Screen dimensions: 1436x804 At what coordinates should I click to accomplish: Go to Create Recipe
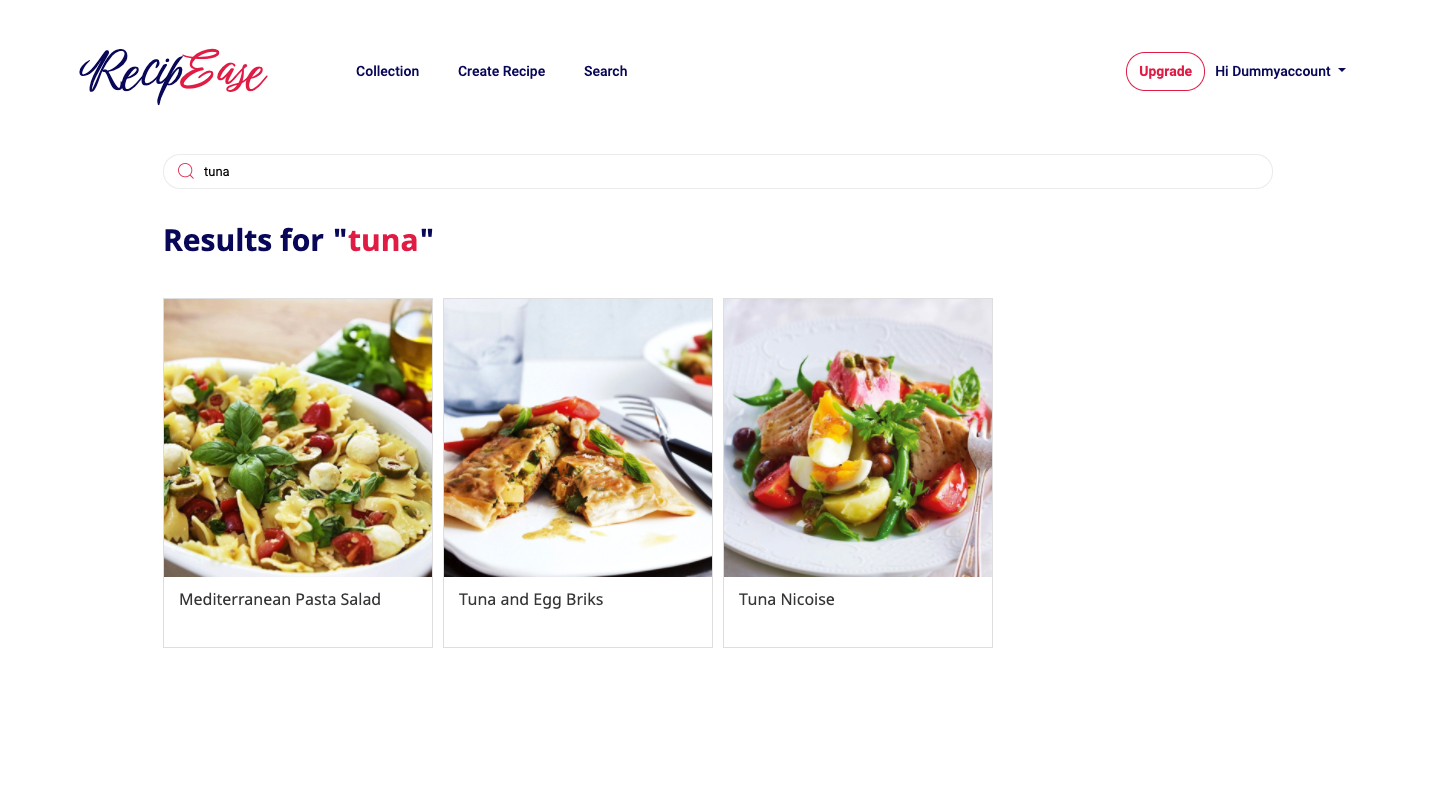tap(501, 71)
